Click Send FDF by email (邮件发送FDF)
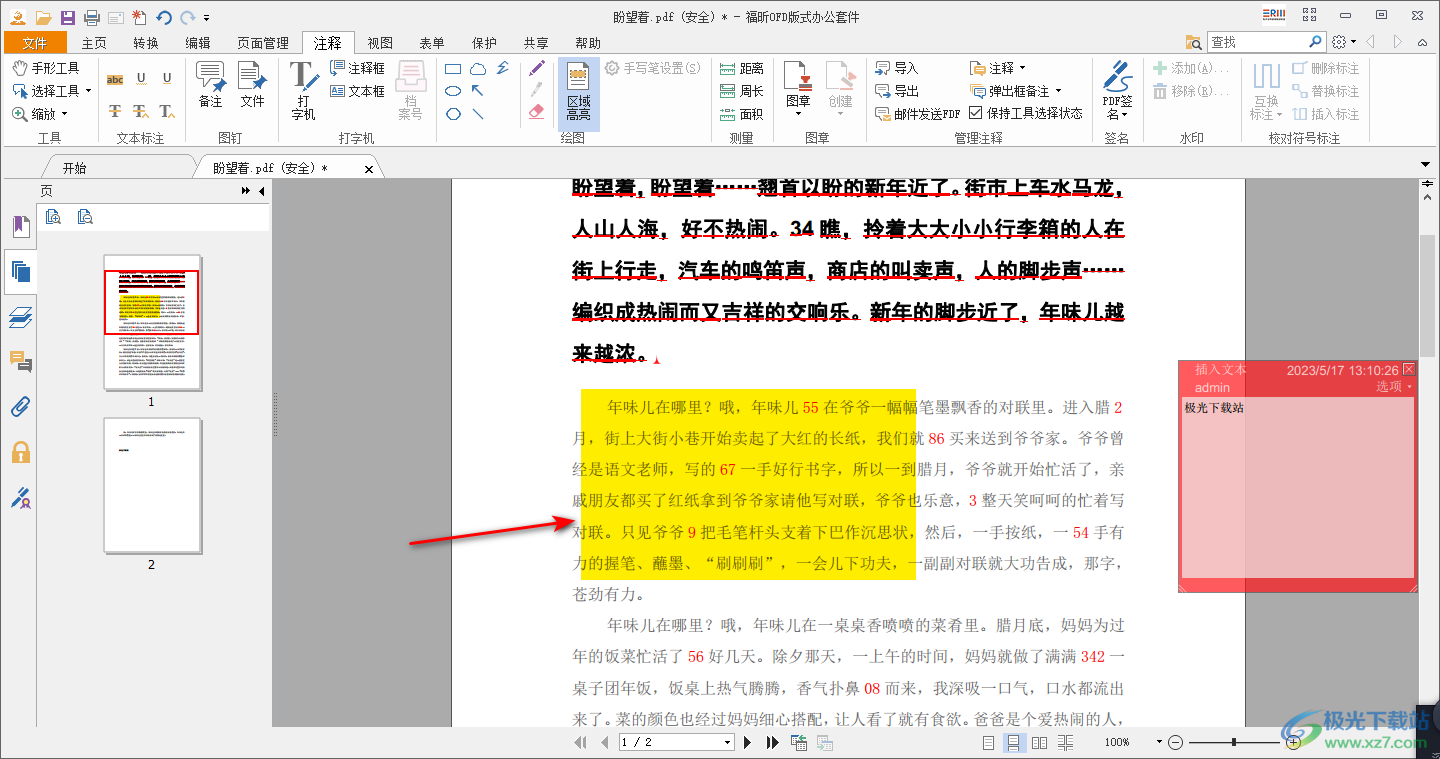This screenshot has width=1440, height=759. coord(917,114)
